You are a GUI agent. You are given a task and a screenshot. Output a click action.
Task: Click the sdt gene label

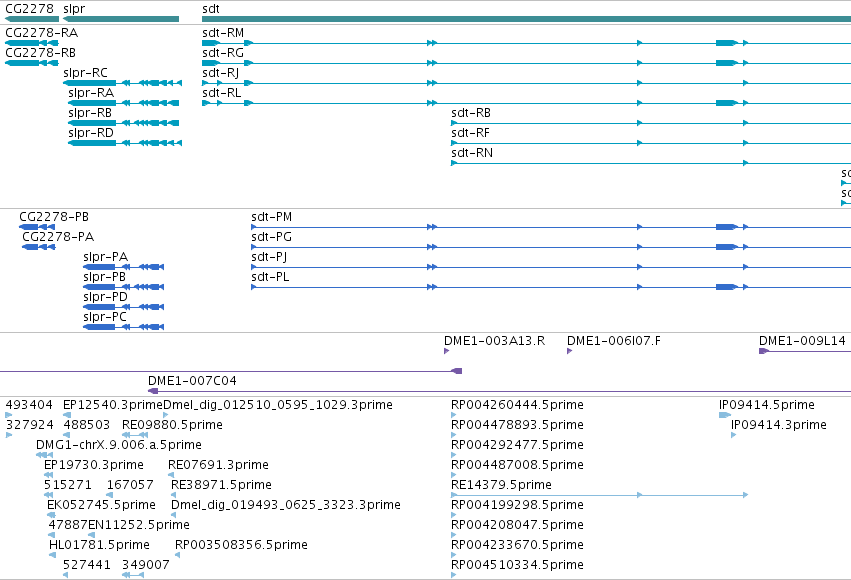[x=211, y=9]
